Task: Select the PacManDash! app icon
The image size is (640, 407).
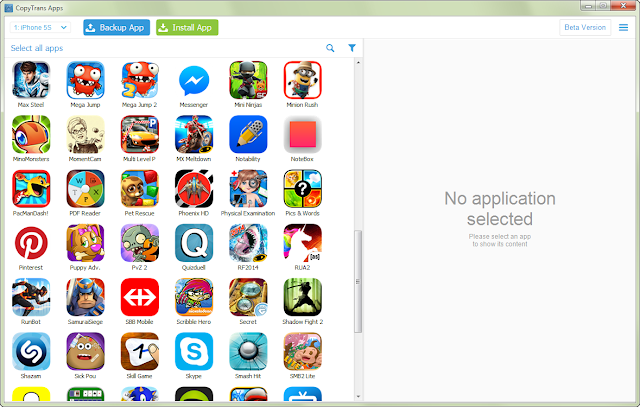Action: tap(31, 189)
